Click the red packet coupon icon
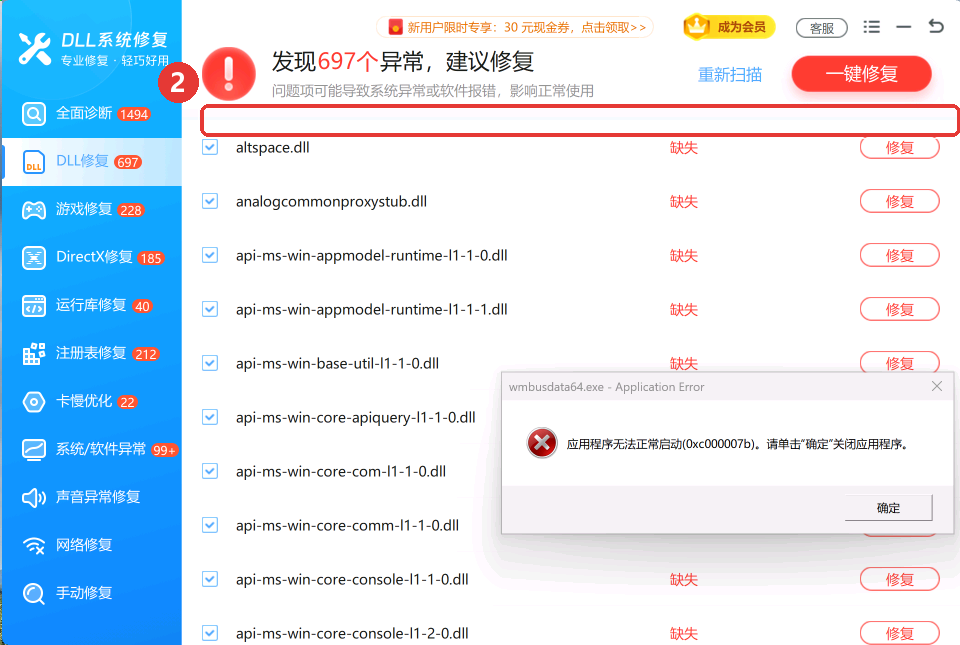Image resolution: width=960 pixels, height=645 pixels. (x=396, y=27)
